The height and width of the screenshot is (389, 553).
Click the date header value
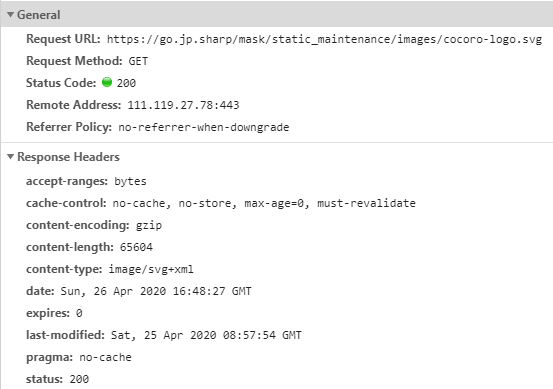click(156, 291)
